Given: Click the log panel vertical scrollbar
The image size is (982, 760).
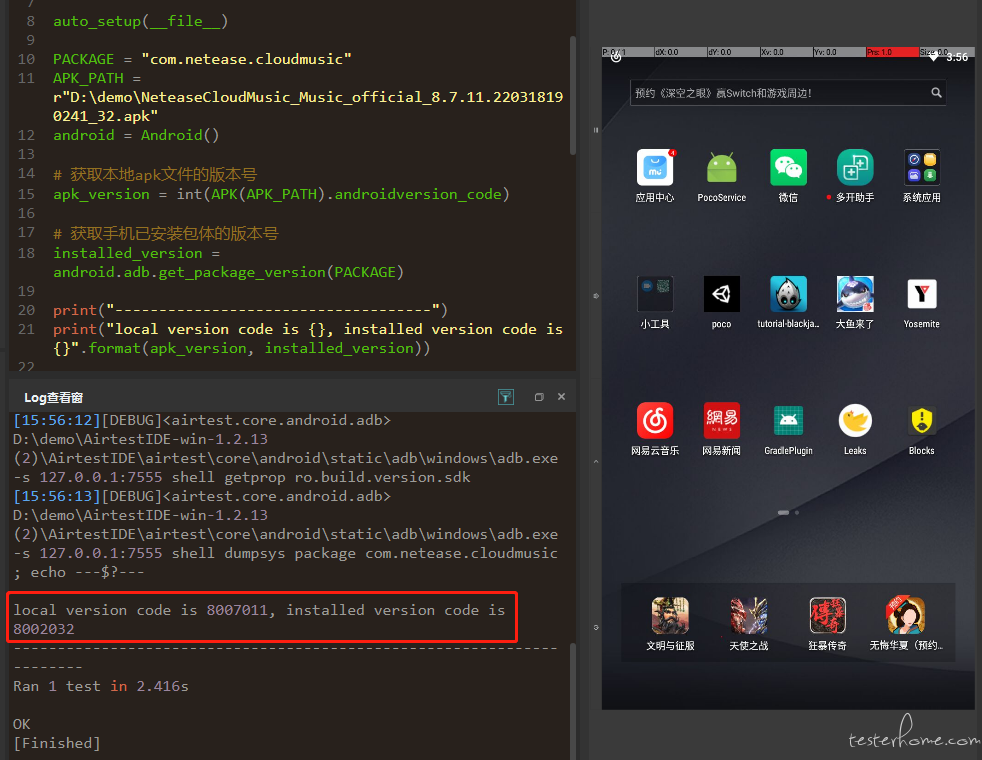Looking at the screenshot, I should pyautogui.click(x=572, y=701).
